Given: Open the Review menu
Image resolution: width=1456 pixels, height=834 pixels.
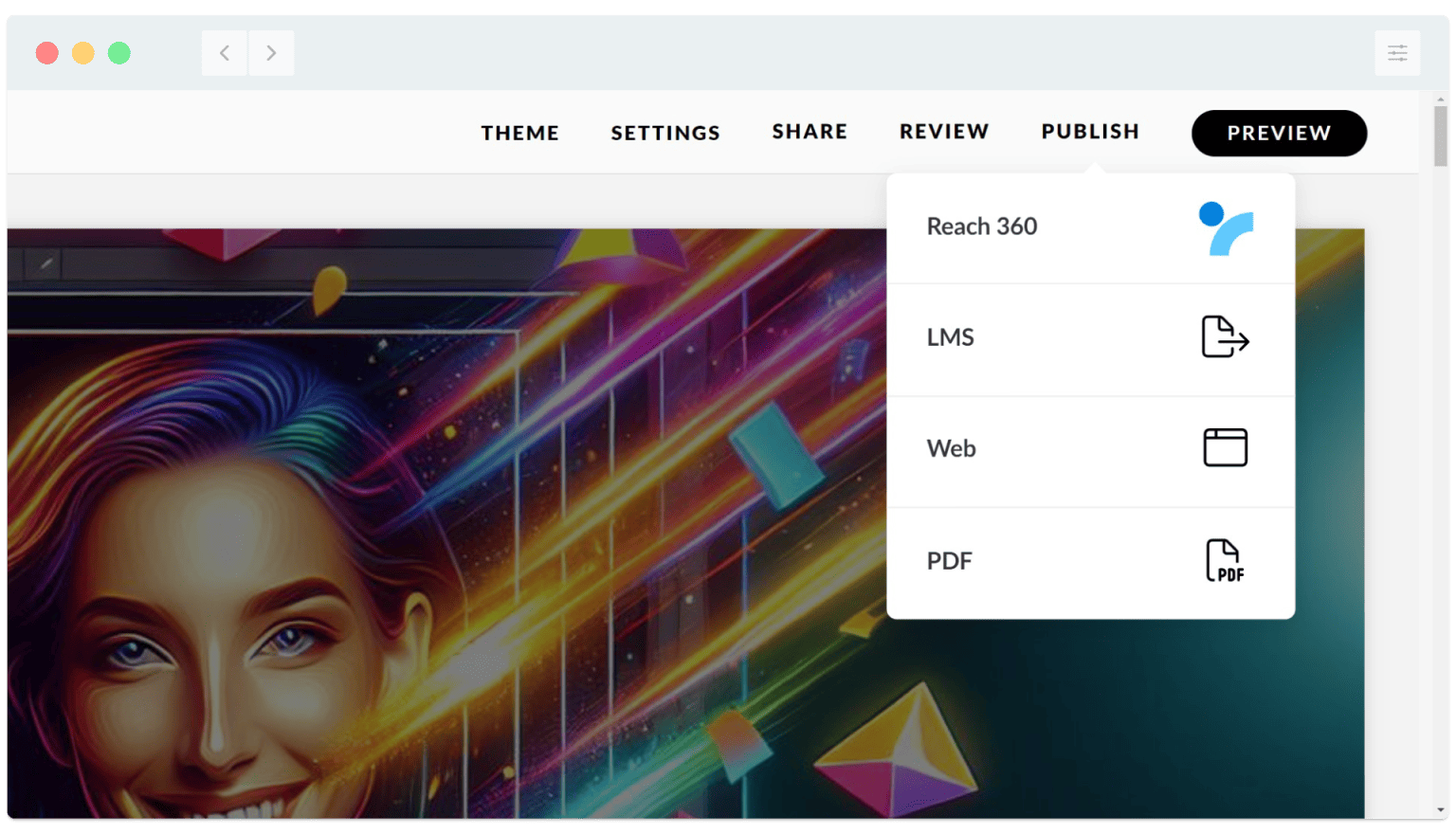Looking at the screenshot, I should coord(944,132).
